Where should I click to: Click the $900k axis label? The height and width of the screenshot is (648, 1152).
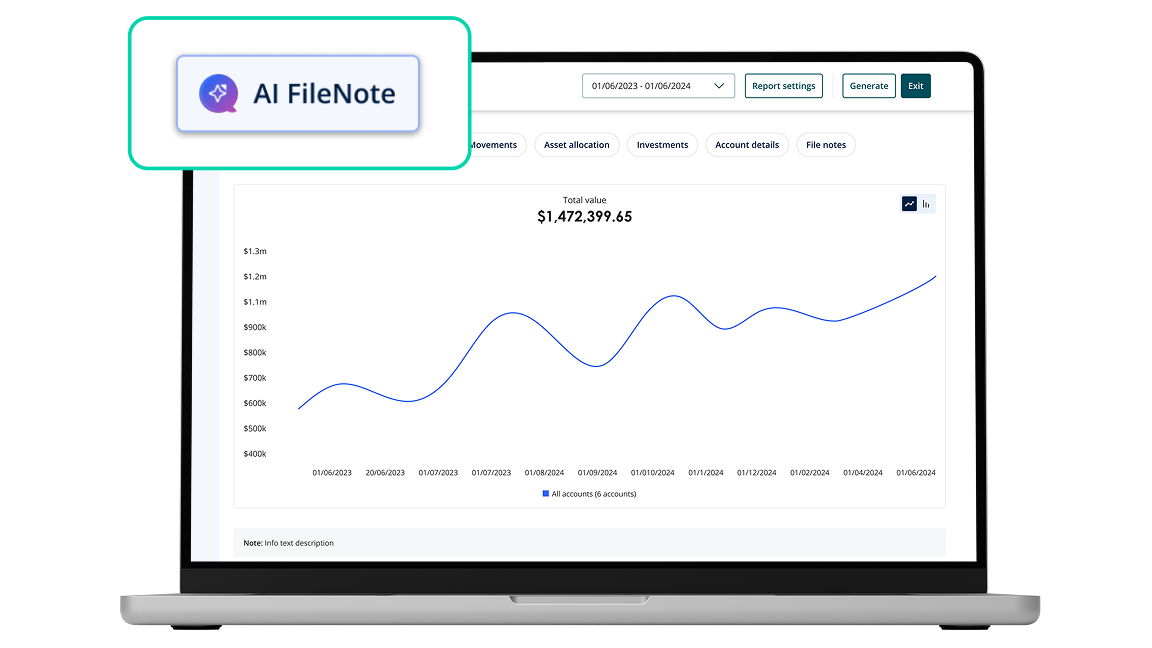[255, 328]
